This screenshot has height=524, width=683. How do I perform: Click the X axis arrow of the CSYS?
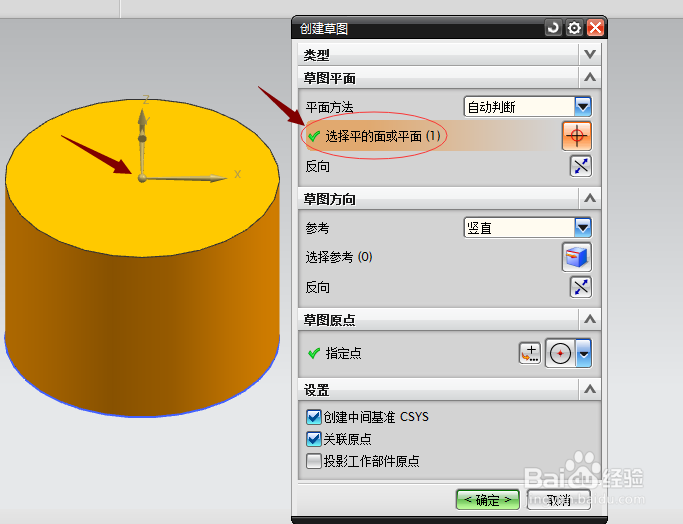tap(187, 178)
